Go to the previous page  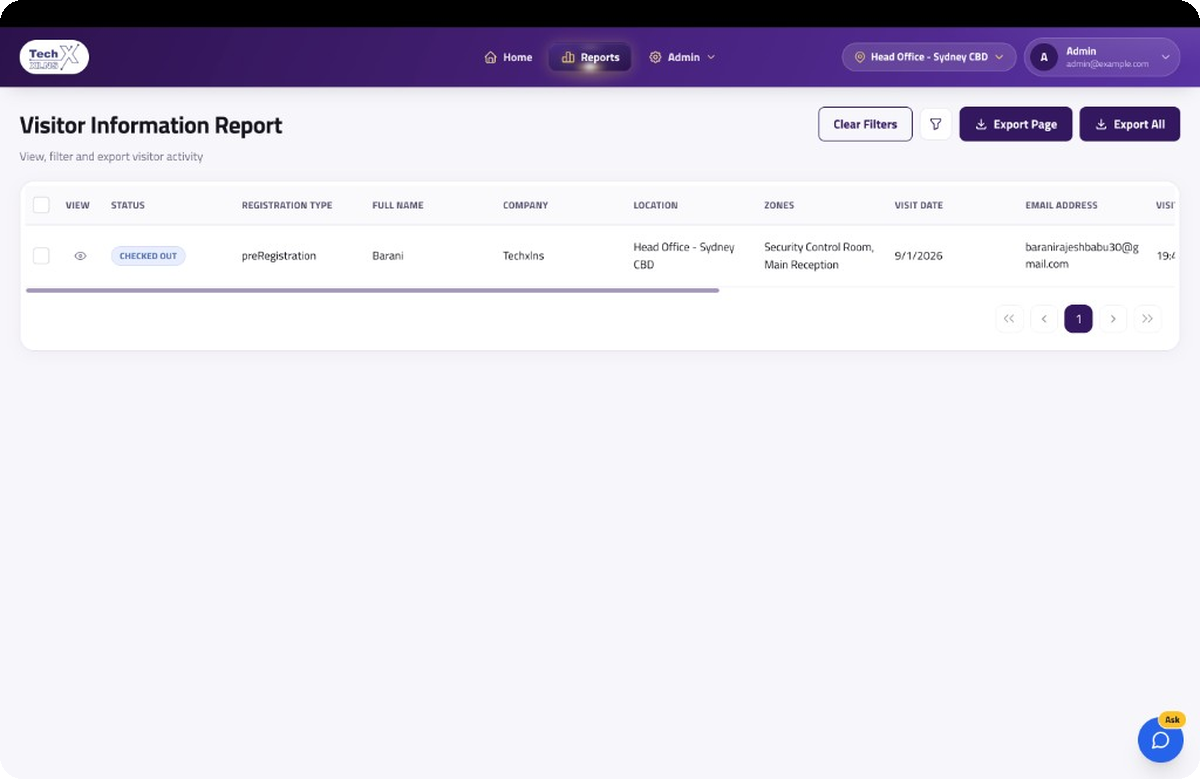point(1044,319)
